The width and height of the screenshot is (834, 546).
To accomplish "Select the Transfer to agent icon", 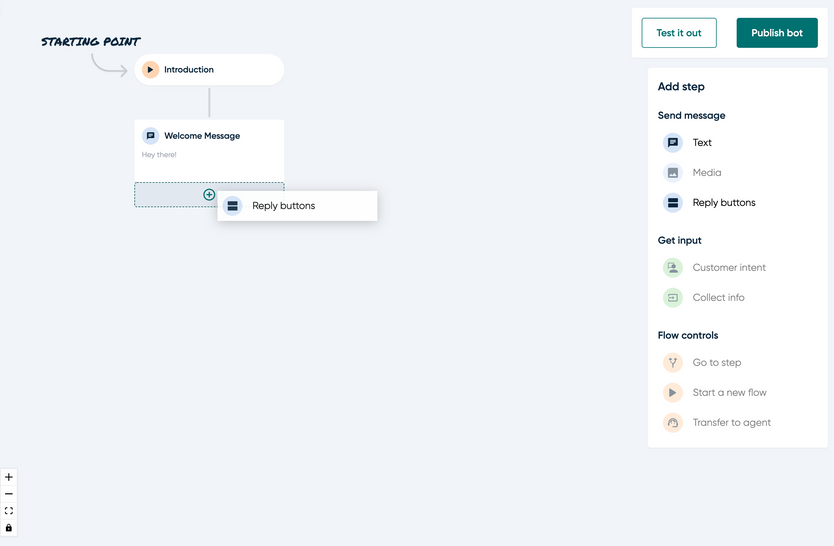I will pyautogui.click(x=673, y=423).
